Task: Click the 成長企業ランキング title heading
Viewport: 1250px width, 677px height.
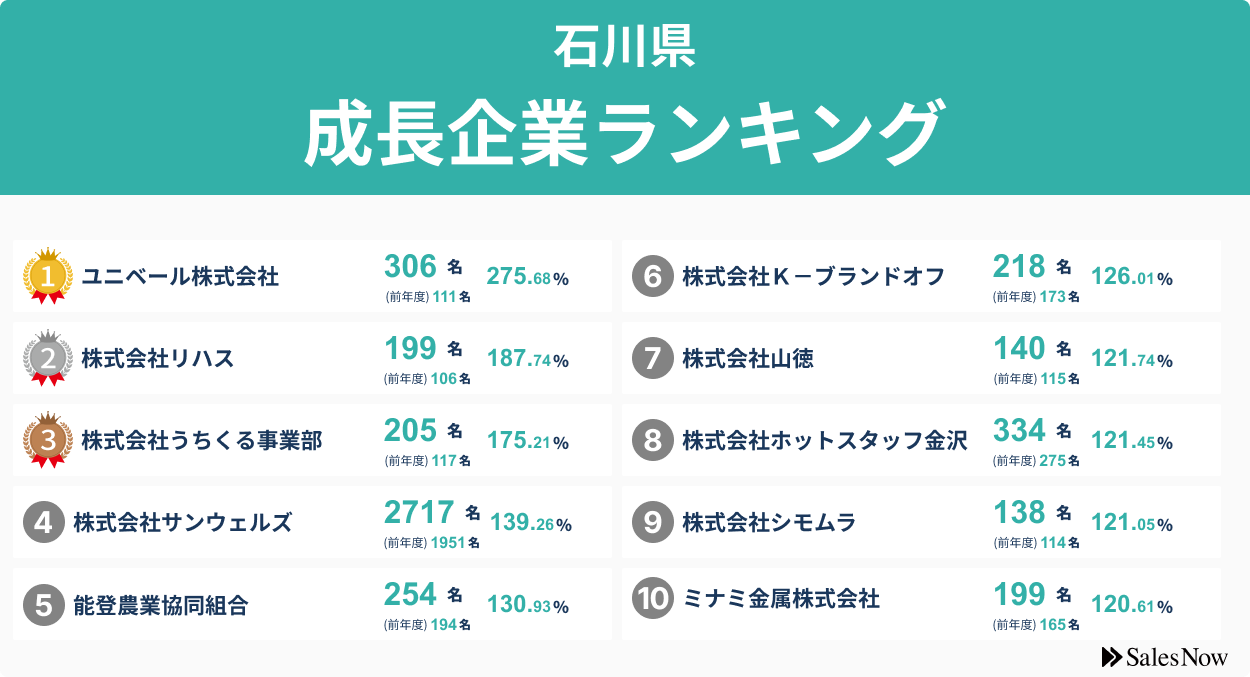Action: 624,133
